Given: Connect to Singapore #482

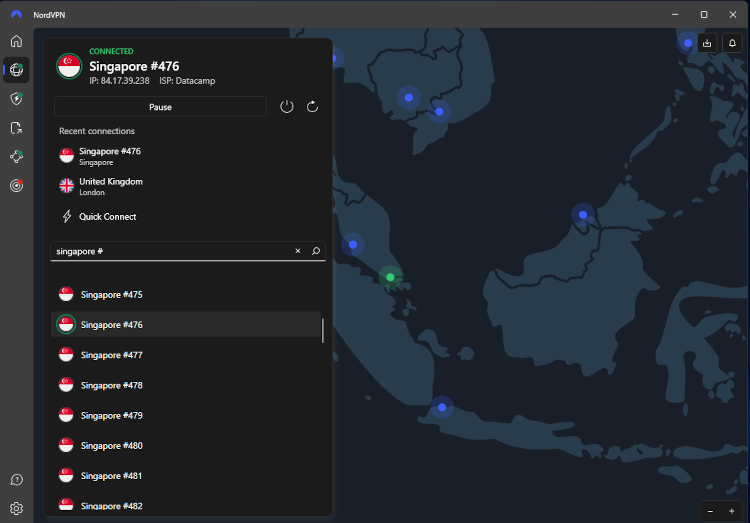Looking at the screenshot, I should point(186,505).
